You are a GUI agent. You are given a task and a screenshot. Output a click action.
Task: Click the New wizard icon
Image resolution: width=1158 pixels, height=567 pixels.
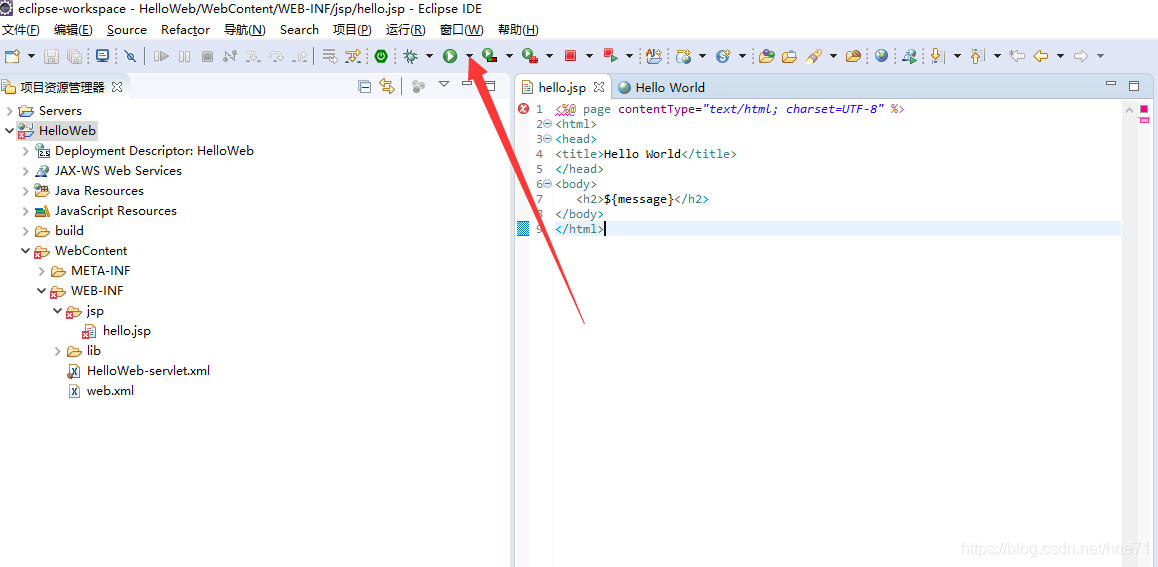coord(12,55)
